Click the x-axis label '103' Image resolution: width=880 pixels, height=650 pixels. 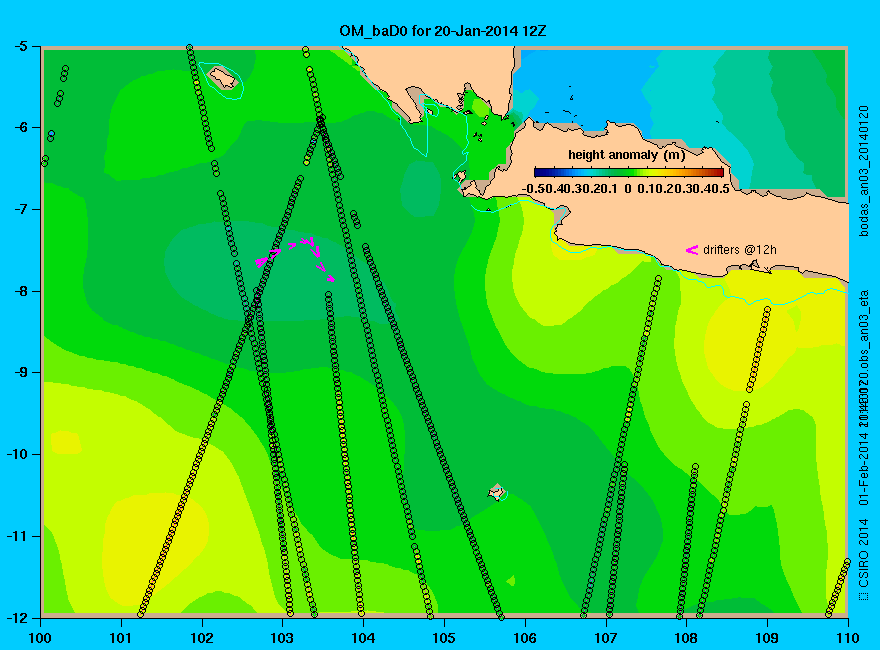tap(282, 638)
